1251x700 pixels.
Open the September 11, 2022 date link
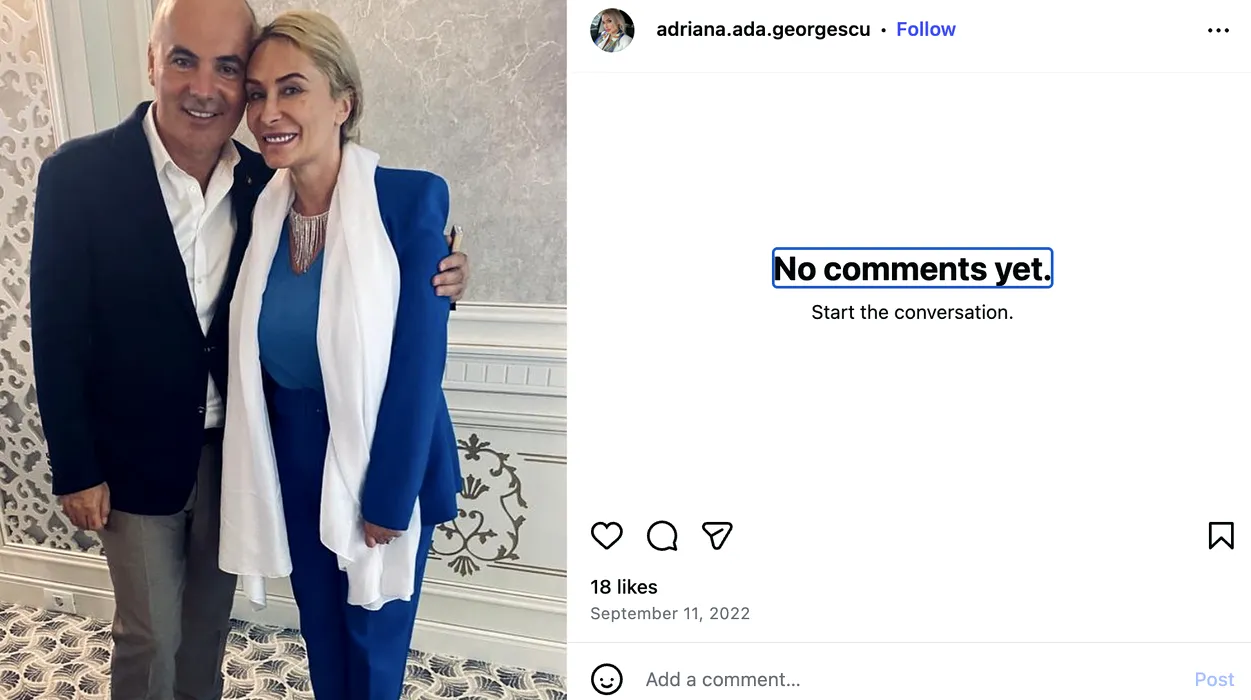click(670, 613)
